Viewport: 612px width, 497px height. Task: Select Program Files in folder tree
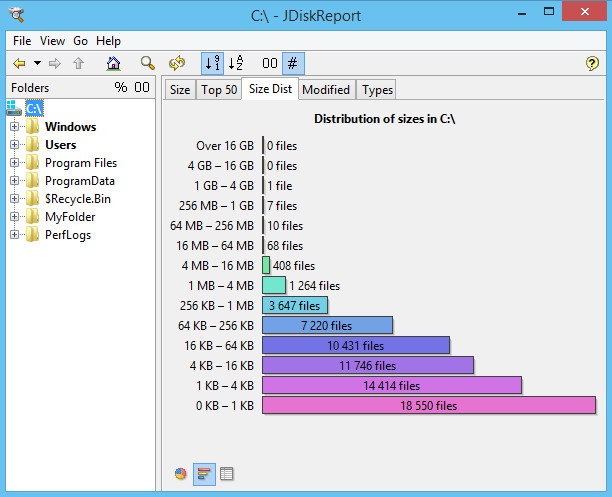pos(81,163)
